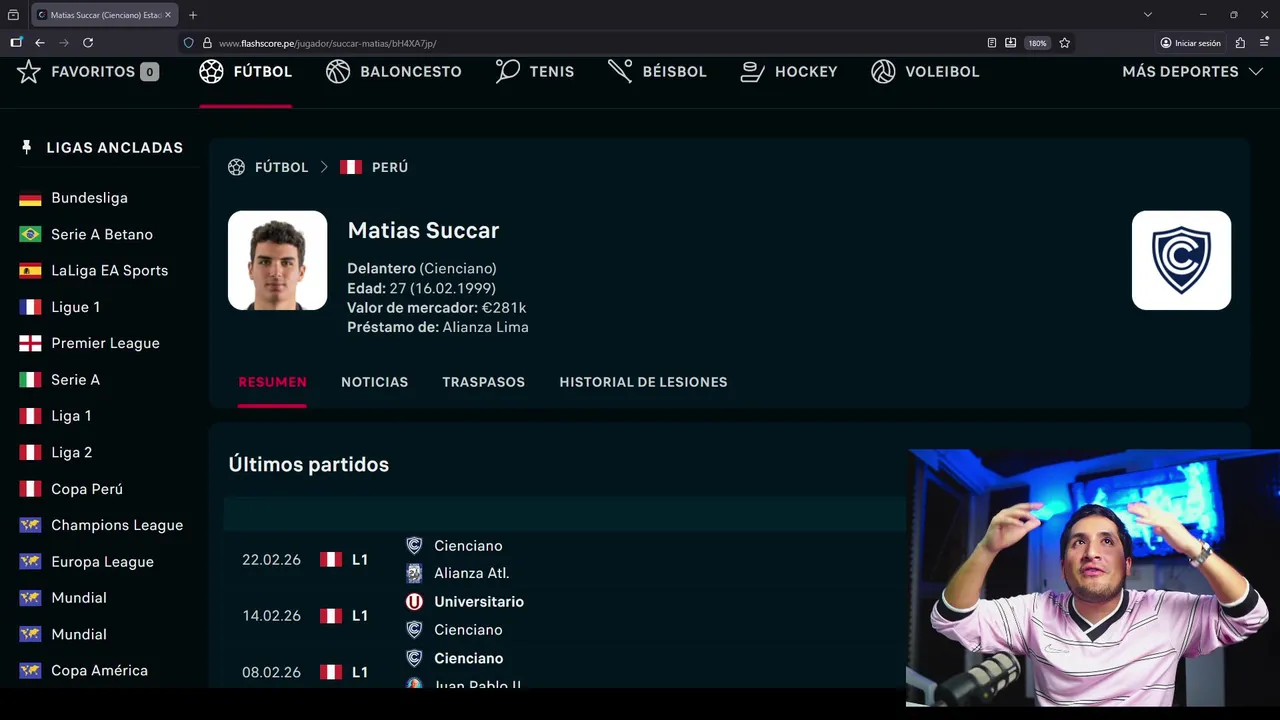Click L1 label on 22.02.26 match

point(360,560)
